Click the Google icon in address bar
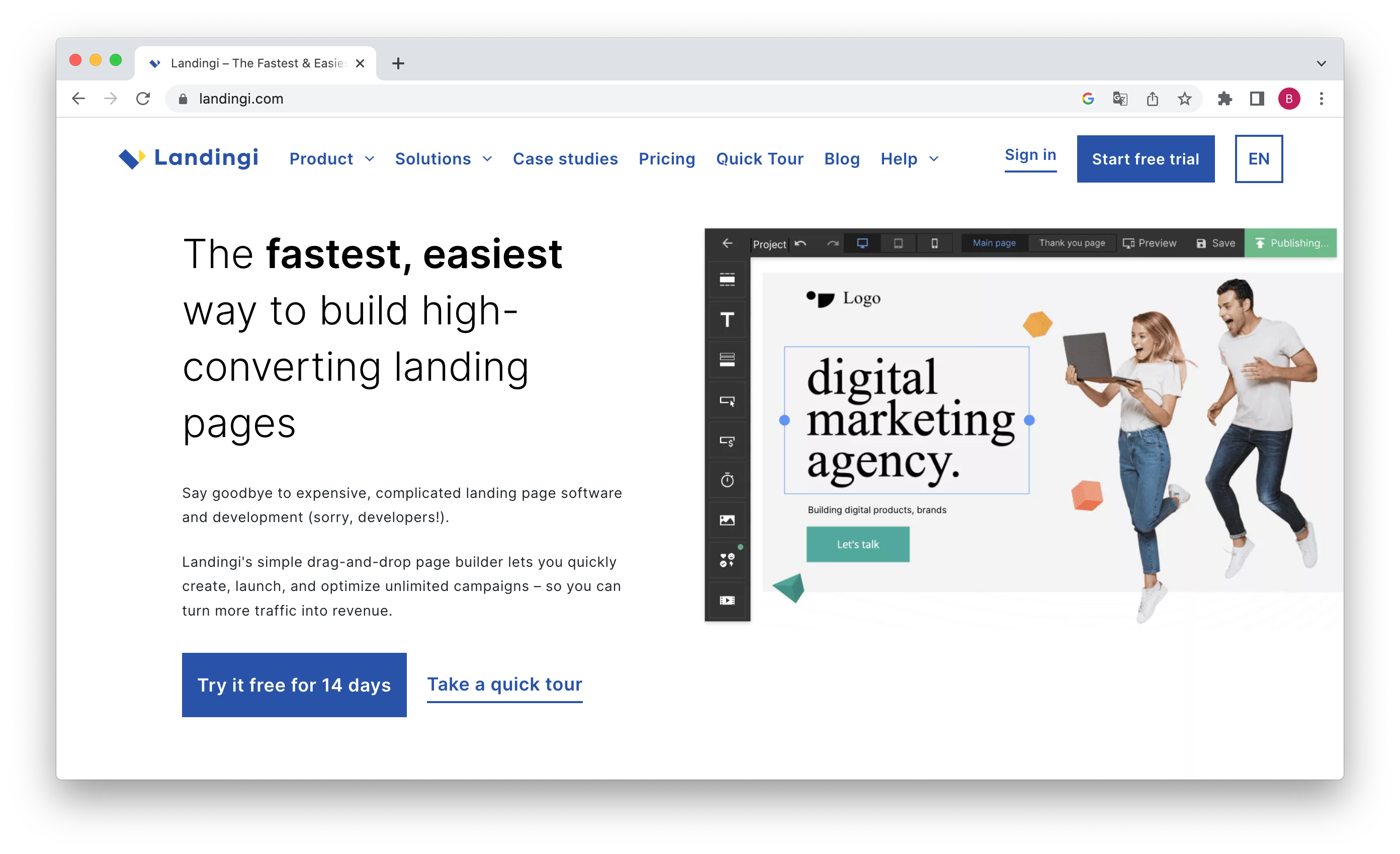1400x854 pixels. pos(1088,99)
